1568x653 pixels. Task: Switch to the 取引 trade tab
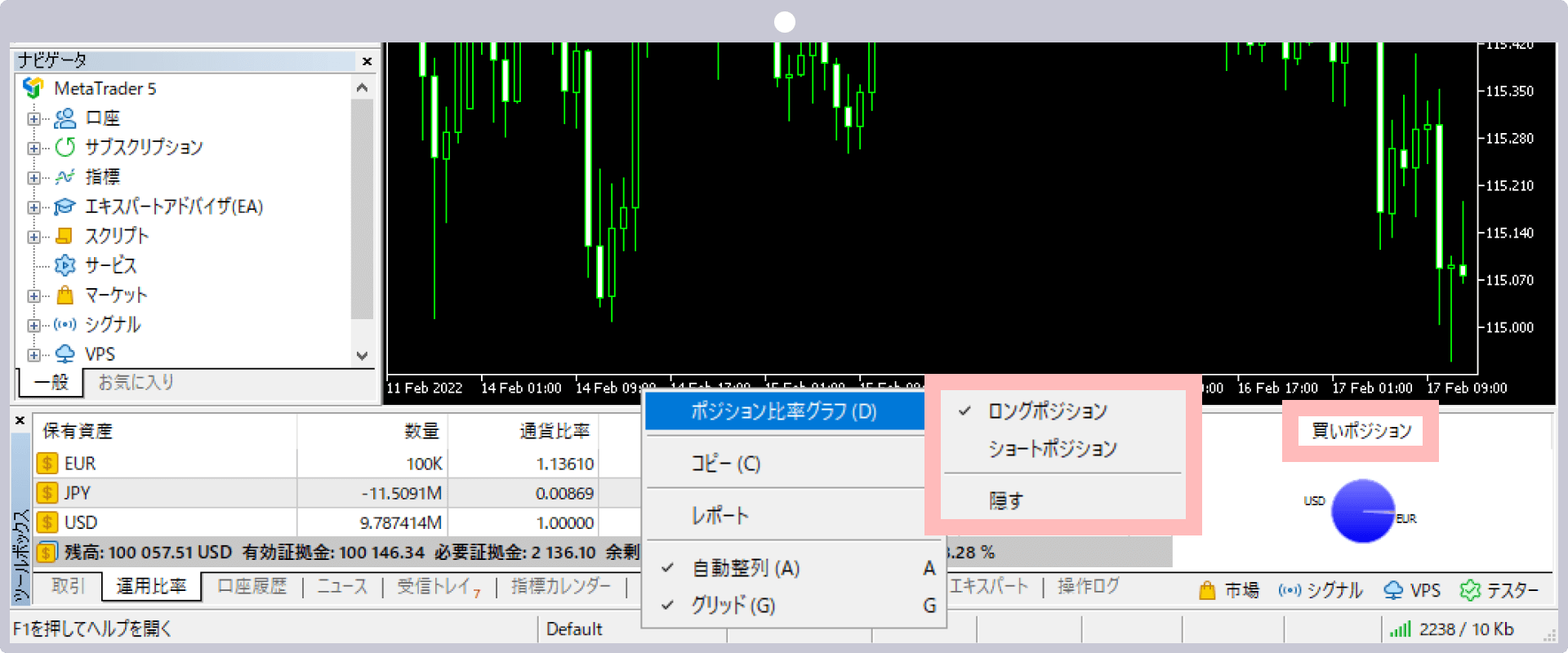[x=69, y=586]
